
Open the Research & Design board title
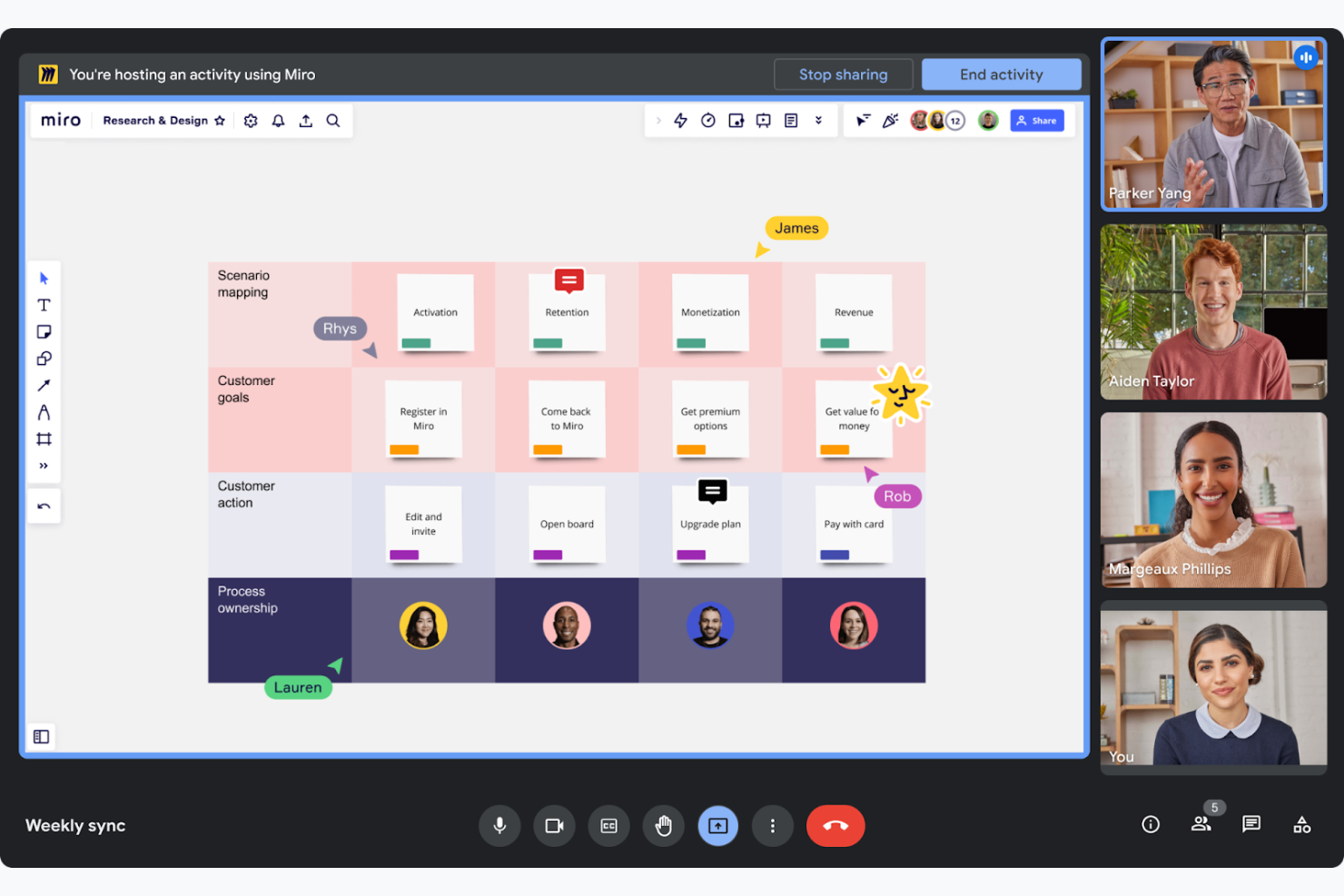(156, 120)
